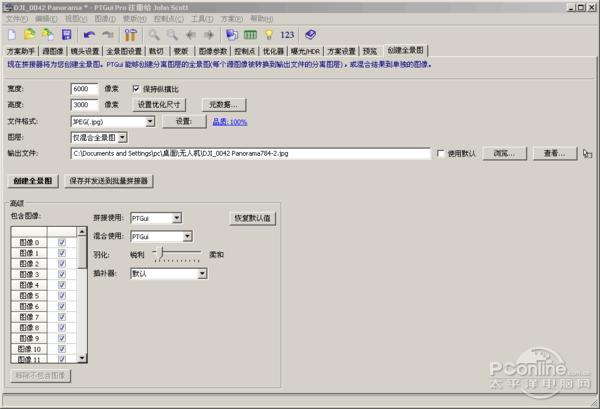The height and width of the screenshot is (409, 600).
Task: Click the first magnifier zoom icon
Action: pyautogui.click(x=154, y=35)
